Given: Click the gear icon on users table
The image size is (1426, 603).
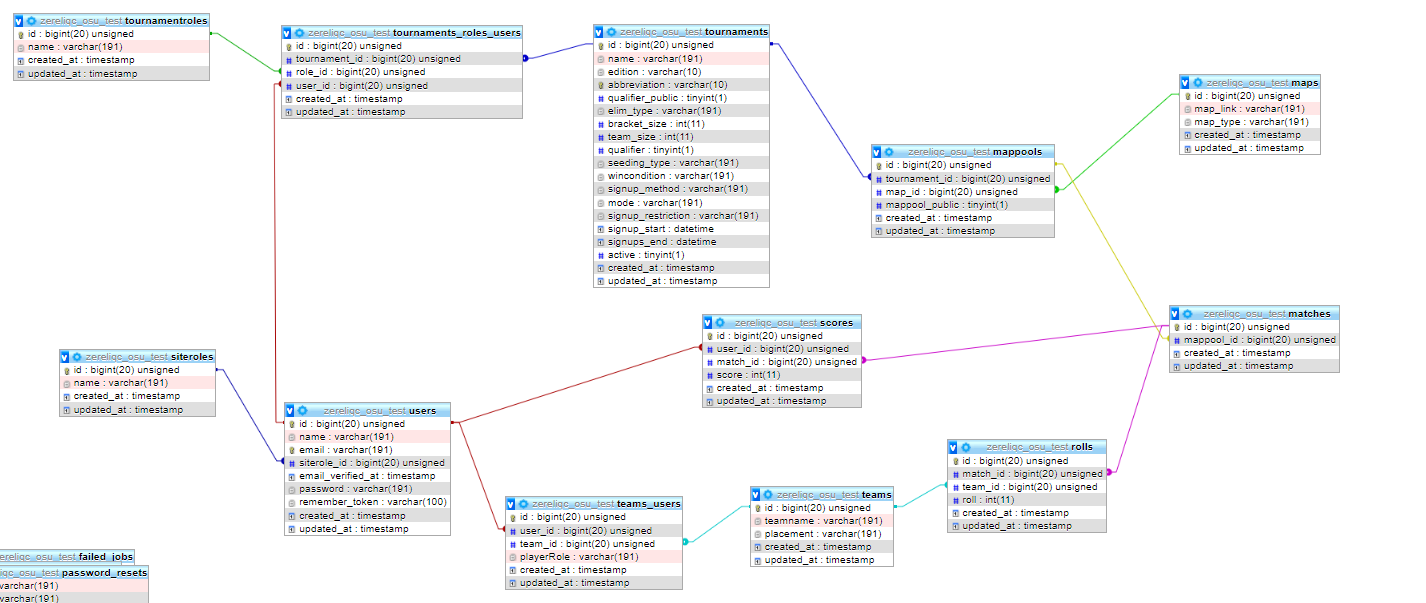Looking at the screenshot, I should [302, 410].
